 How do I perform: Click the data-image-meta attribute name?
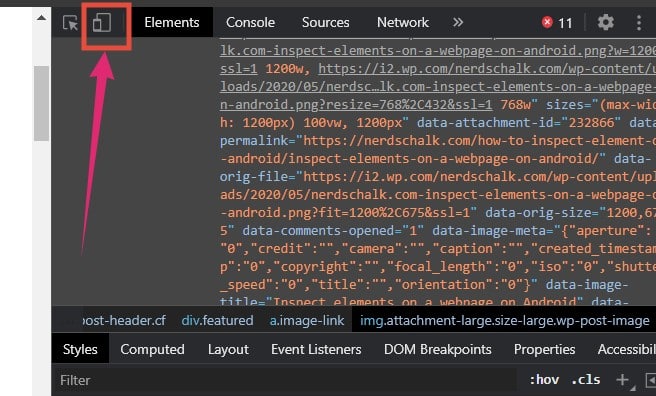489,231
